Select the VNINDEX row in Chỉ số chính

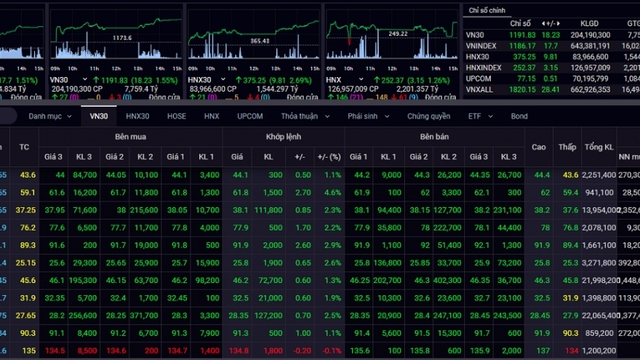551,46
